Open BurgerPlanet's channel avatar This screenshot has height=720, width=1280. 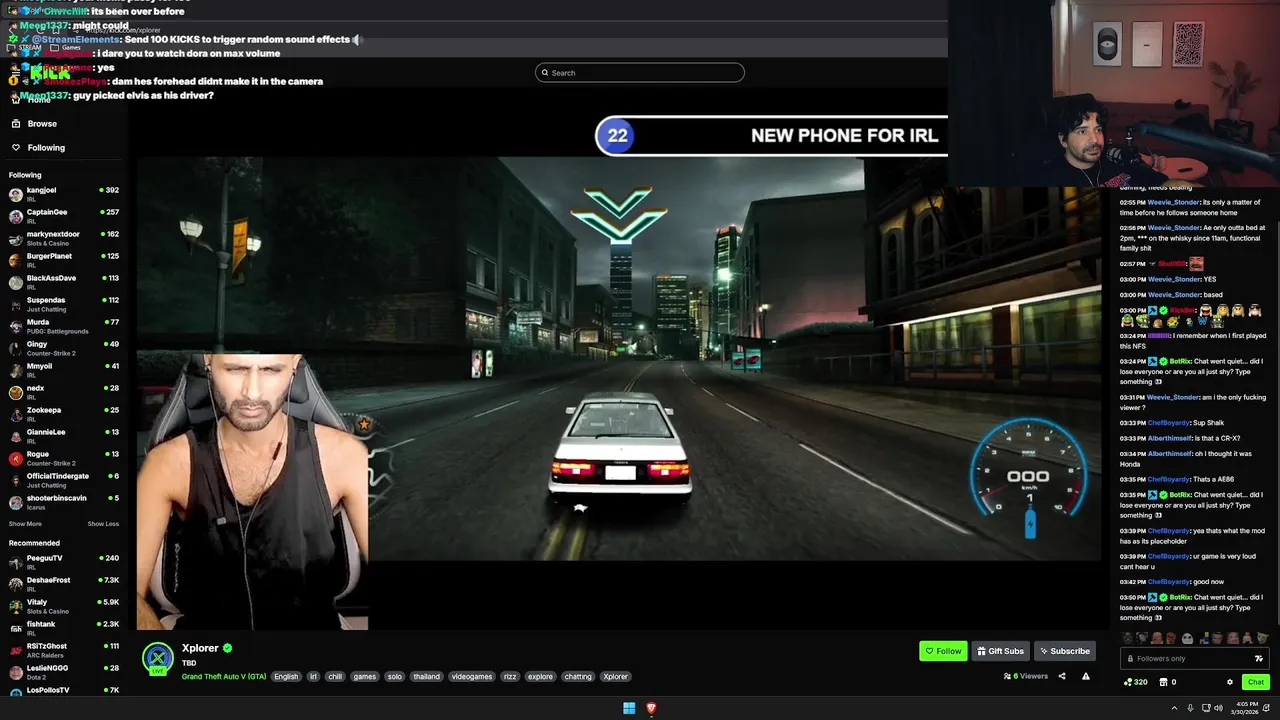point(16,260)
